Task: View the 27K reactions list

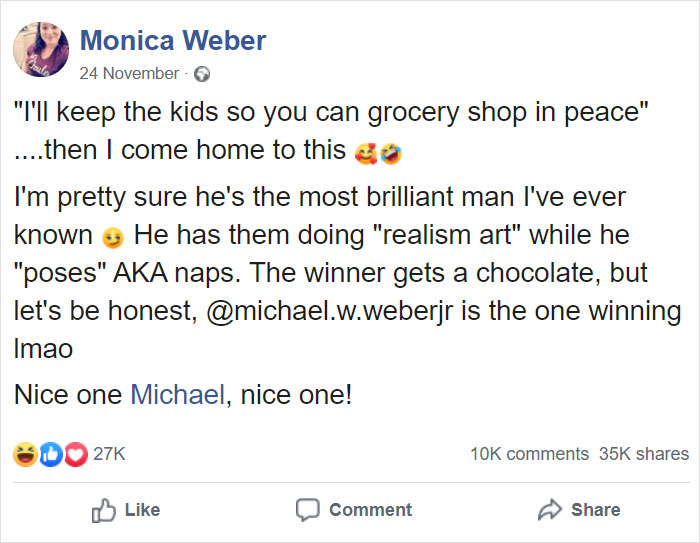Action: click(109, 454)
